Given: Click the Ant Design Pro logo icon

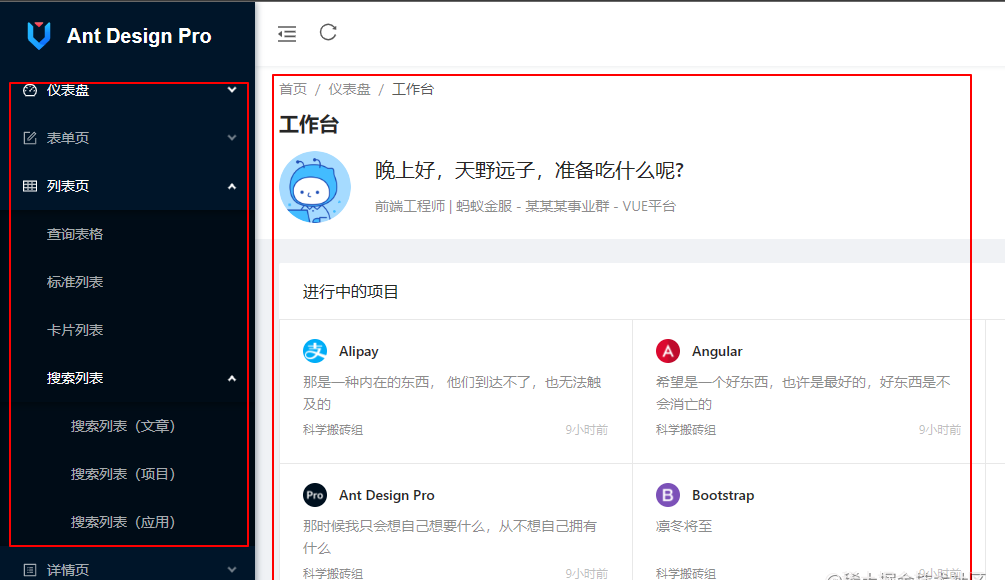Looking at the screenshot, I should pos(39,35).
